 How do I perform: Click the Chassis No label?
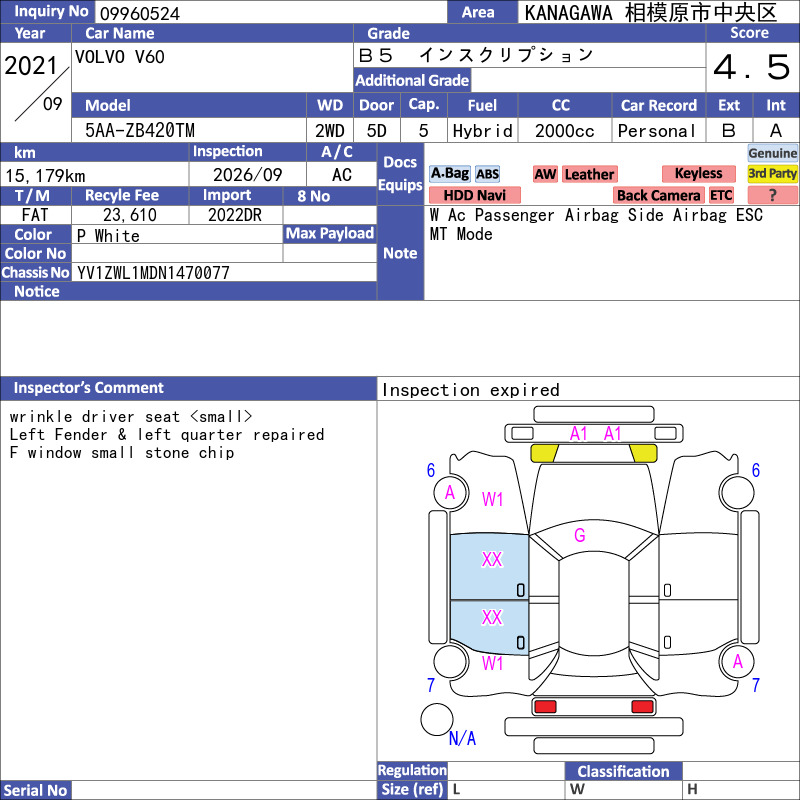[x=35, y=272]
